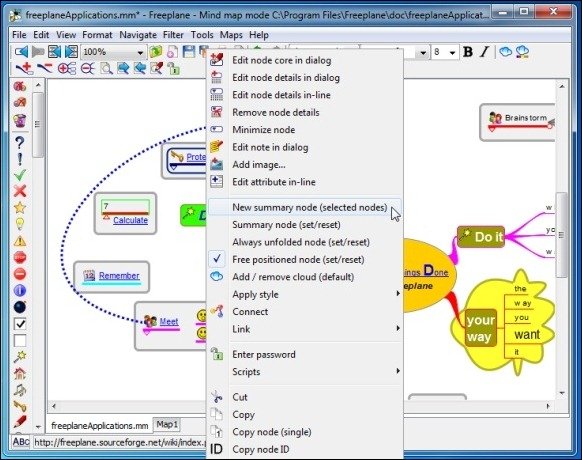
Task: Add the red stop sign icon
Action: pyautogui.click(x=20, y=257)
